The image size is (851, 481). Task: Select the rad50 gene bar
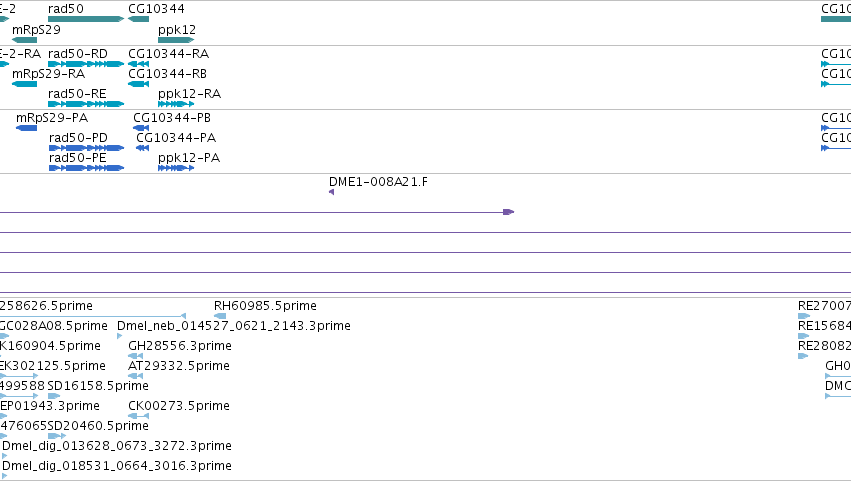click(86, 19)
